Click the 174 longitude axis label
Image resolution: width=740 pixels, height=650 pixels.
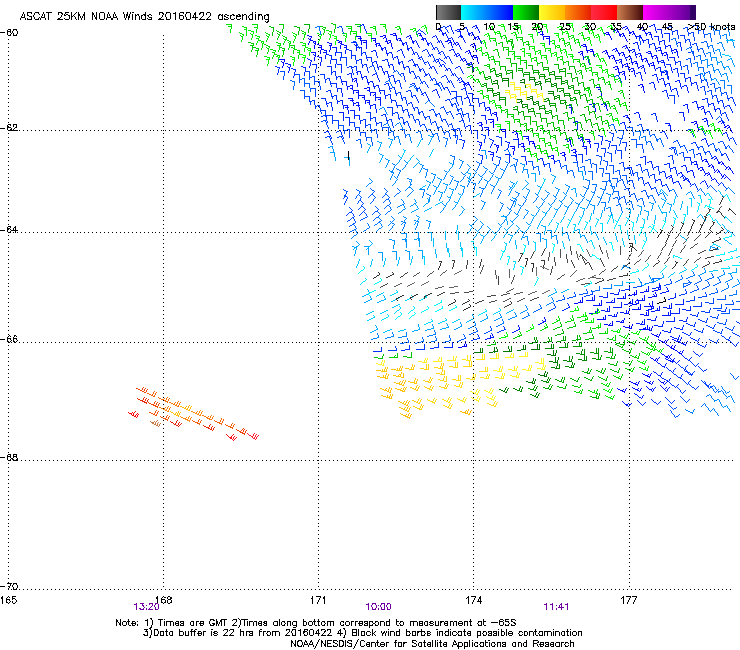coord(473,600)
